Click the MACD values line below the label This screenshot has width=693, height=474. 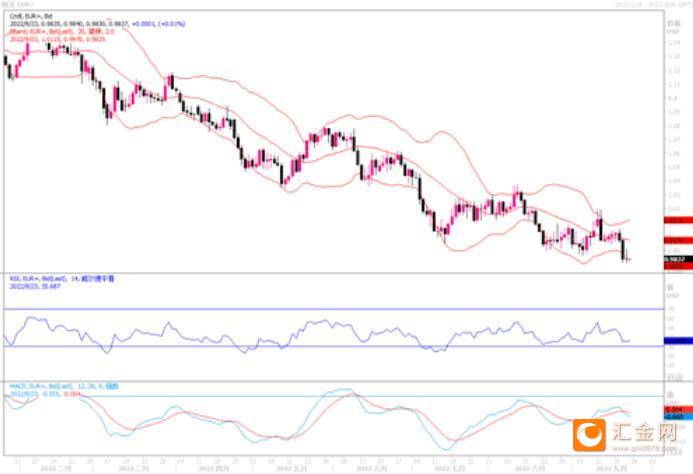[x=45, y=394]
